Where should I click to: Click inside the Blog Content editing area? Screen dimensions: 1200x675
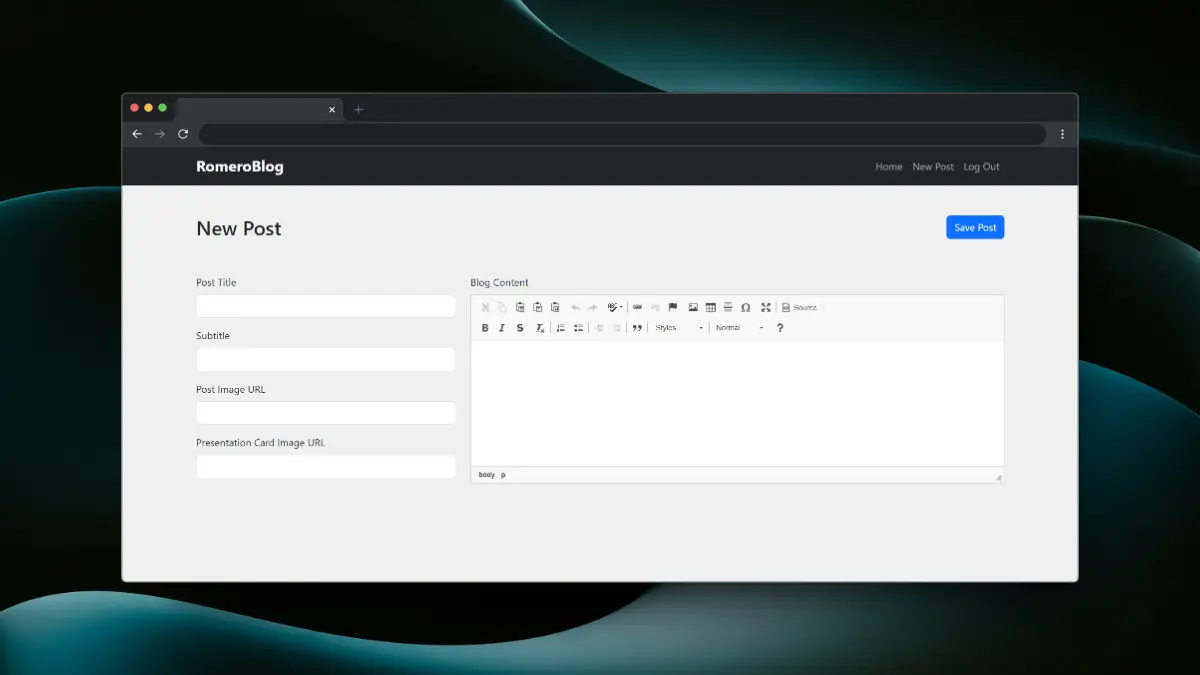click(x=737, y=403)
